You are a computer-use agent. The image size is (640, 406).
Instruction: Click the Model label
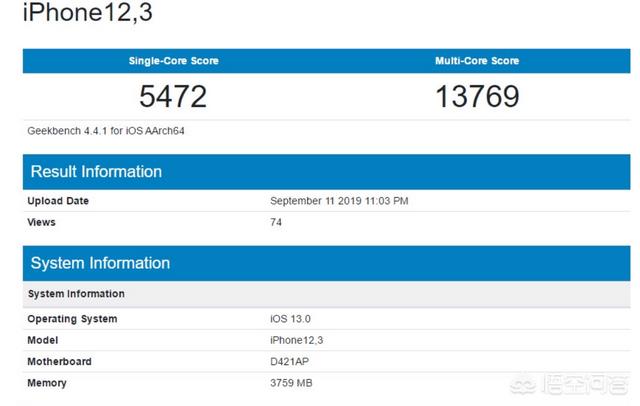point(42,340)
